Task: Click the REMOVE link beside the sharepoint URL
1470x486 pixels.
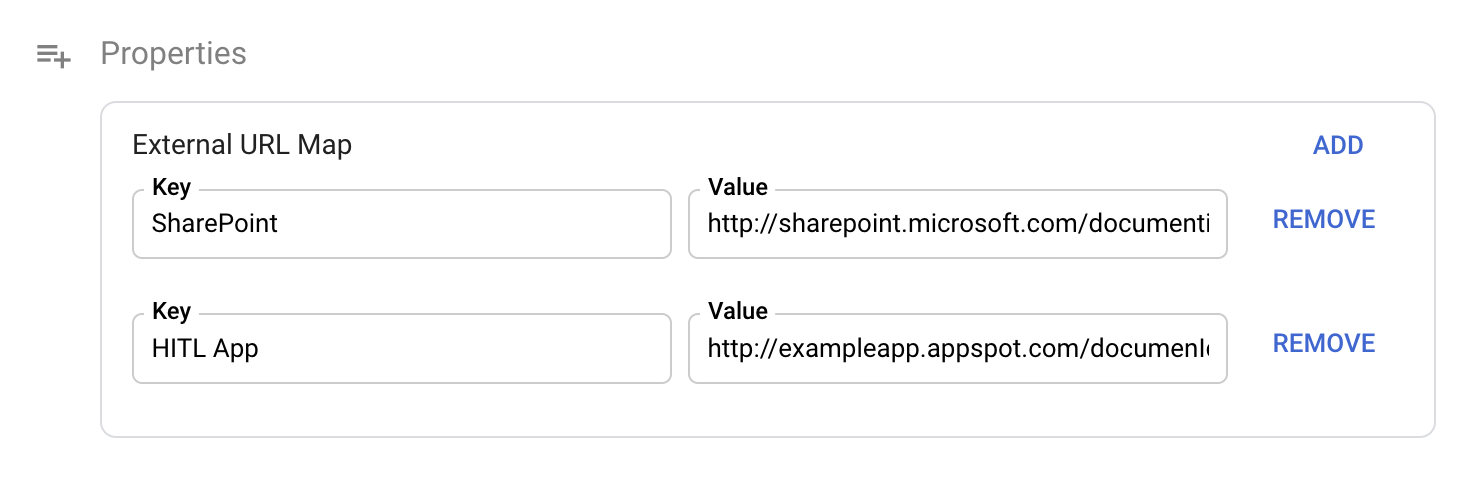Action: point(1323,220)
